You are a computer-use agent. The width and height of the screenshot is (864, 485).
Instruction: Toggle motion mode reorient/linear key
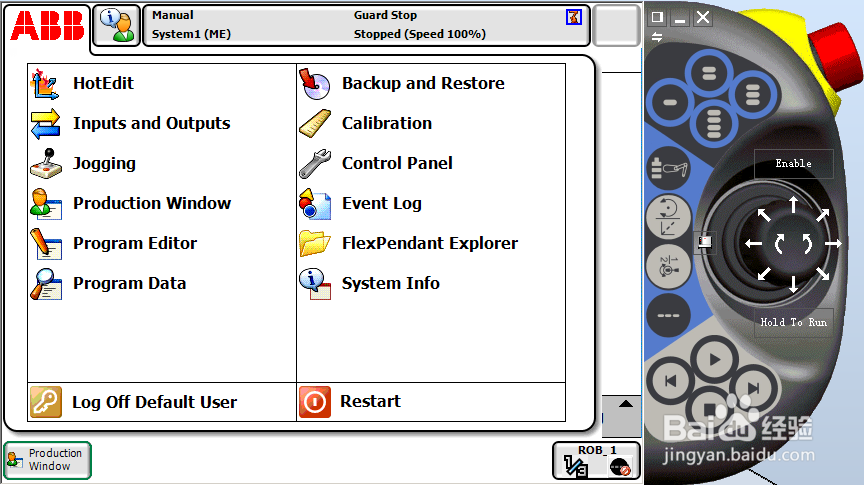pos(668,217)
